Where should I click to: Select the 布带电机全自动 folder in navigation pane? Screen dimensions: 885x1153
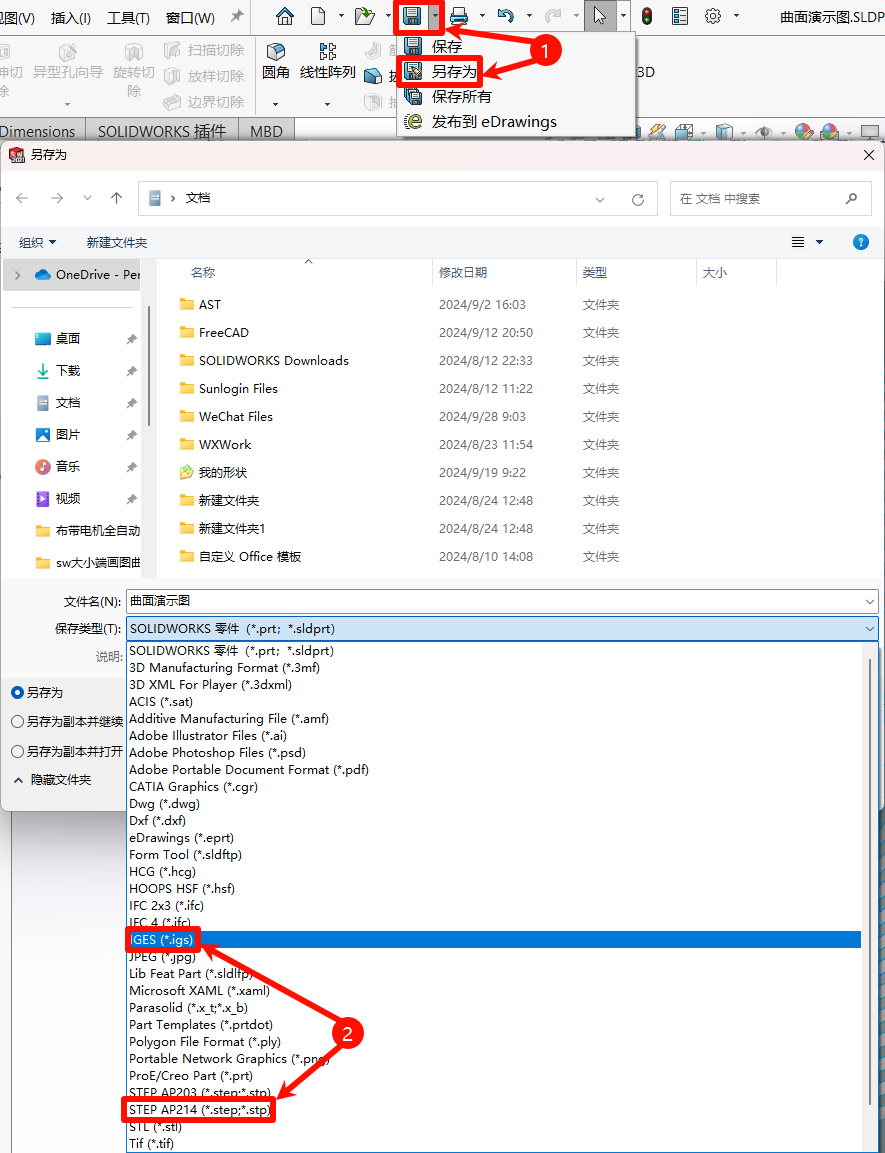point(87,531)
